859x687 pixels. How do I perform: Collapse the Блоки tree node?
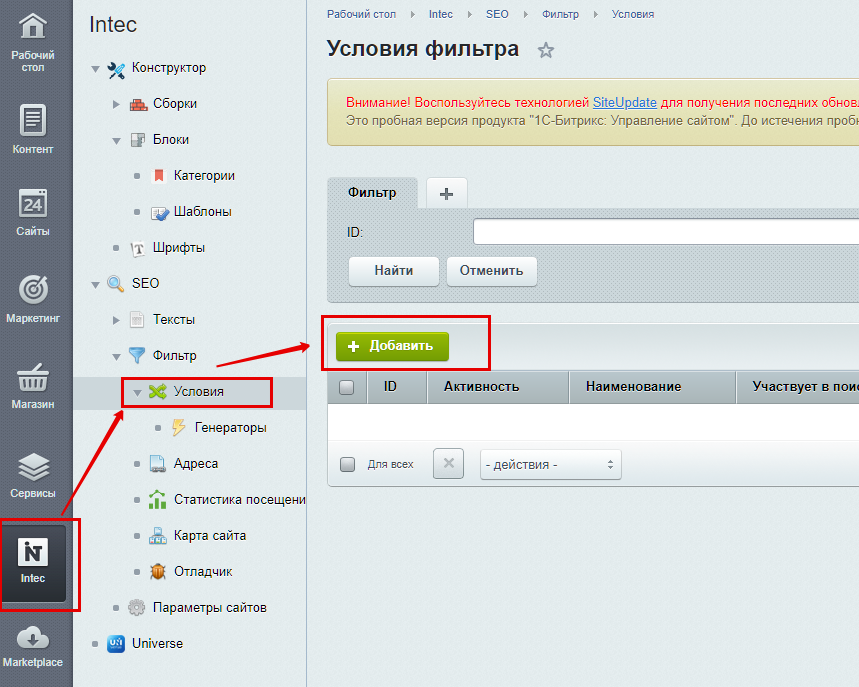[116, 141]
